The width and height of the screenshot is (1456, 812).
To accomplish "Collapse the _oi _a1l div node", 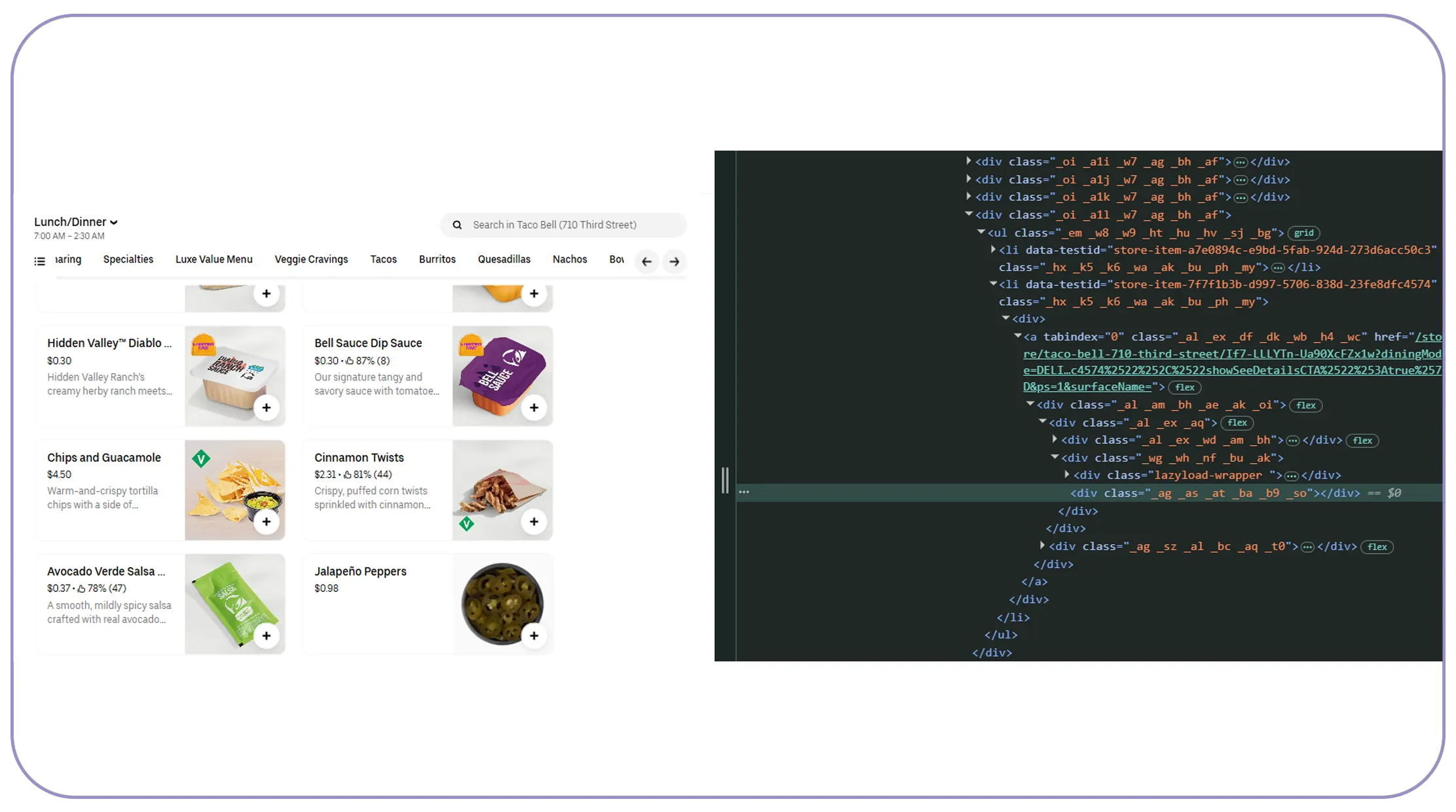I will 969,213.
